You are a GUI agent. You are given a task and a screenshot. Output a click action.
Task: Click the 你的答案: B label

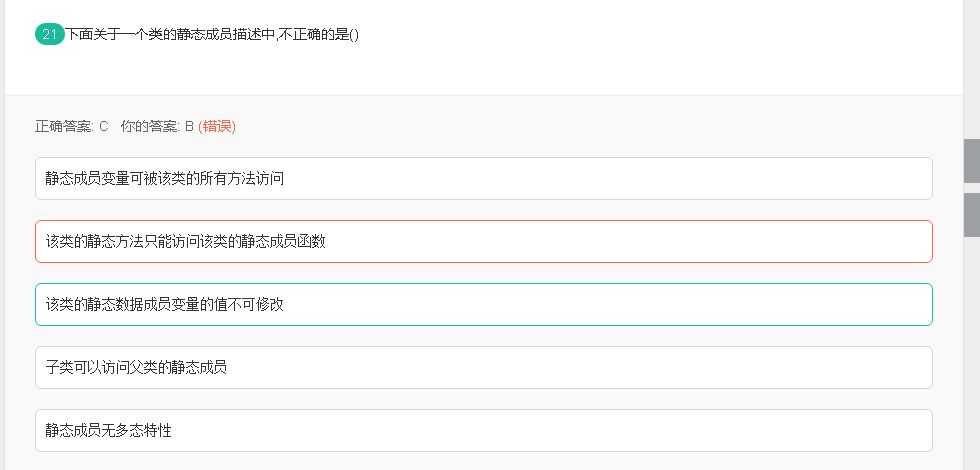pyautogui.click(x=157, y=126)
